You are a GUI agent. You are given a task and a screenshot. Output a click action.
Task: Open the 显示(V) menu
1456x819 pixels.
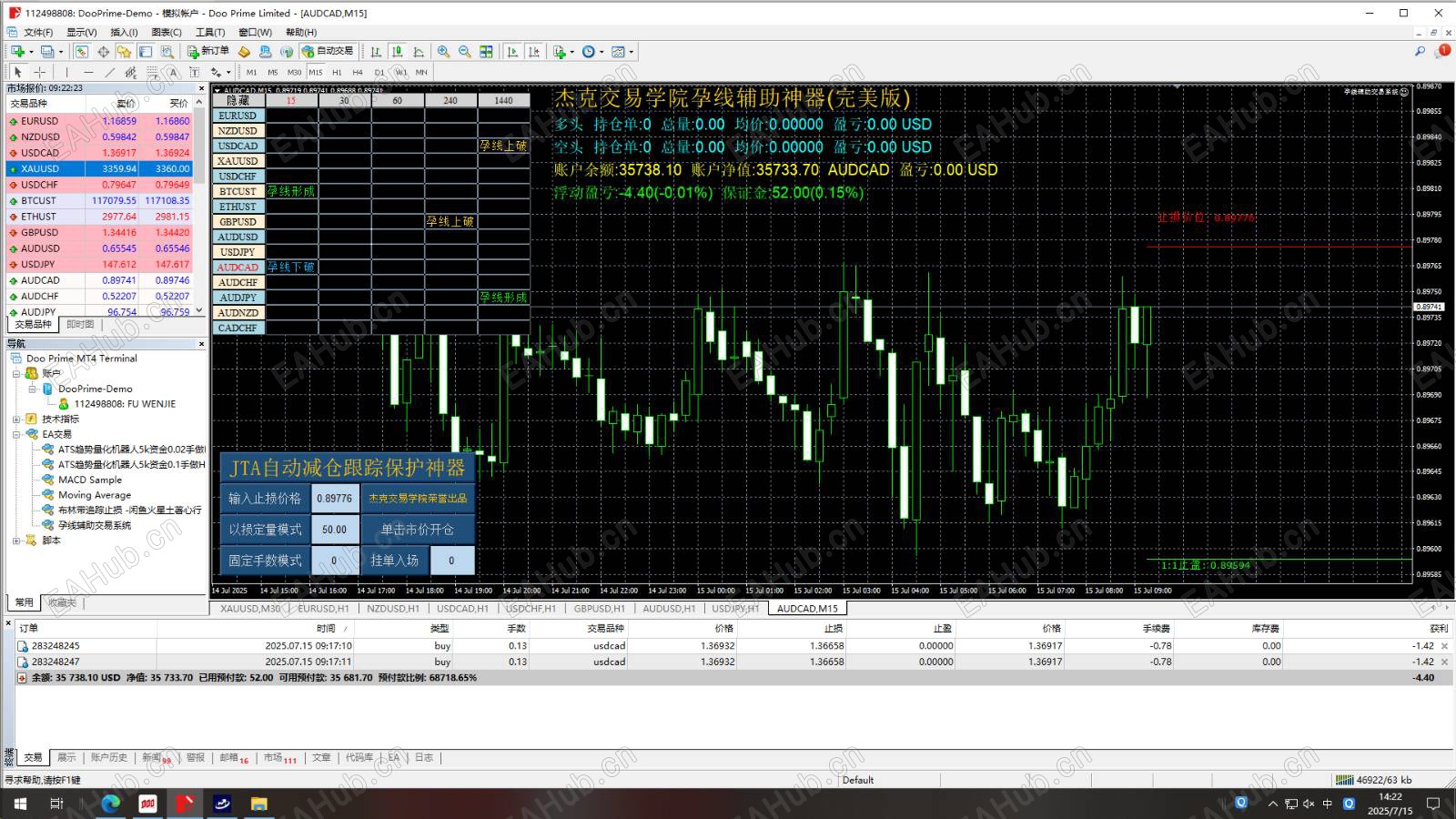point(81,32)
